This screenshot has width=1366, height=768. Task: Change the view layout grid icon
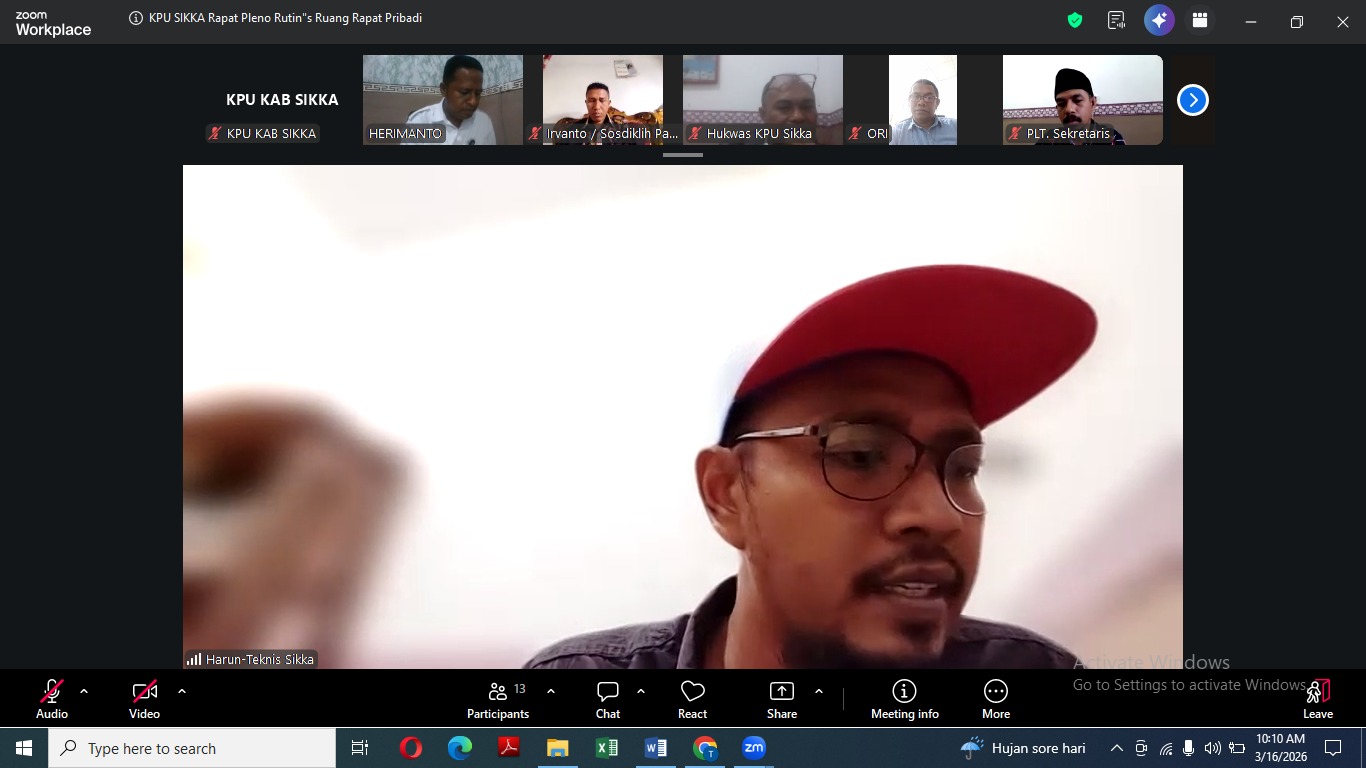coord(1200,21)
